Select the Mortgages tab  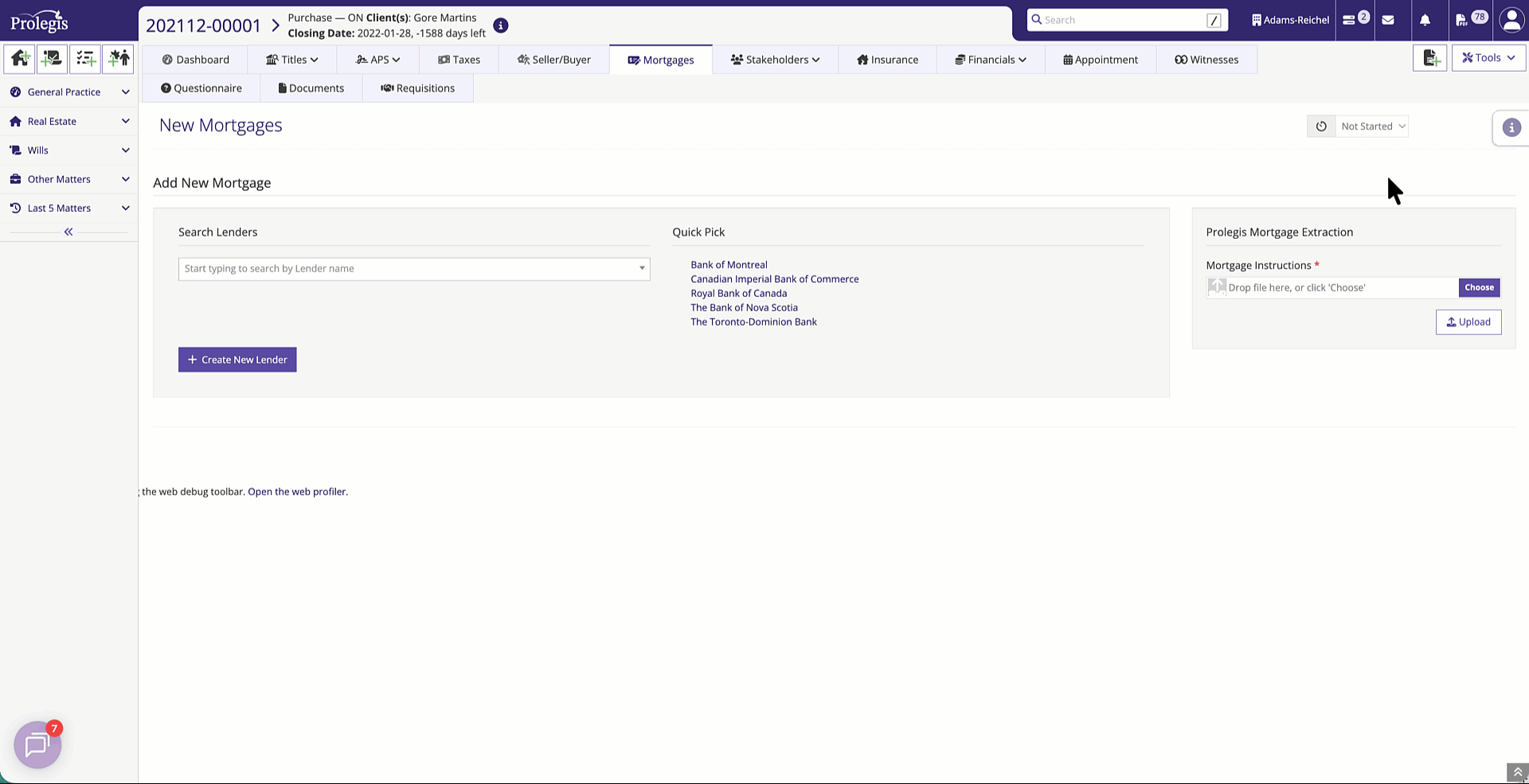(x=661, y=60)
